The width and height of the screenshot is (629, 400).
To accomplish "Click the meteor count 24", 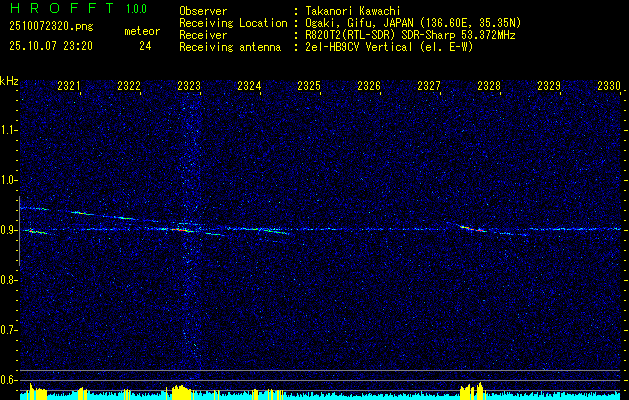I will point(145,46).
